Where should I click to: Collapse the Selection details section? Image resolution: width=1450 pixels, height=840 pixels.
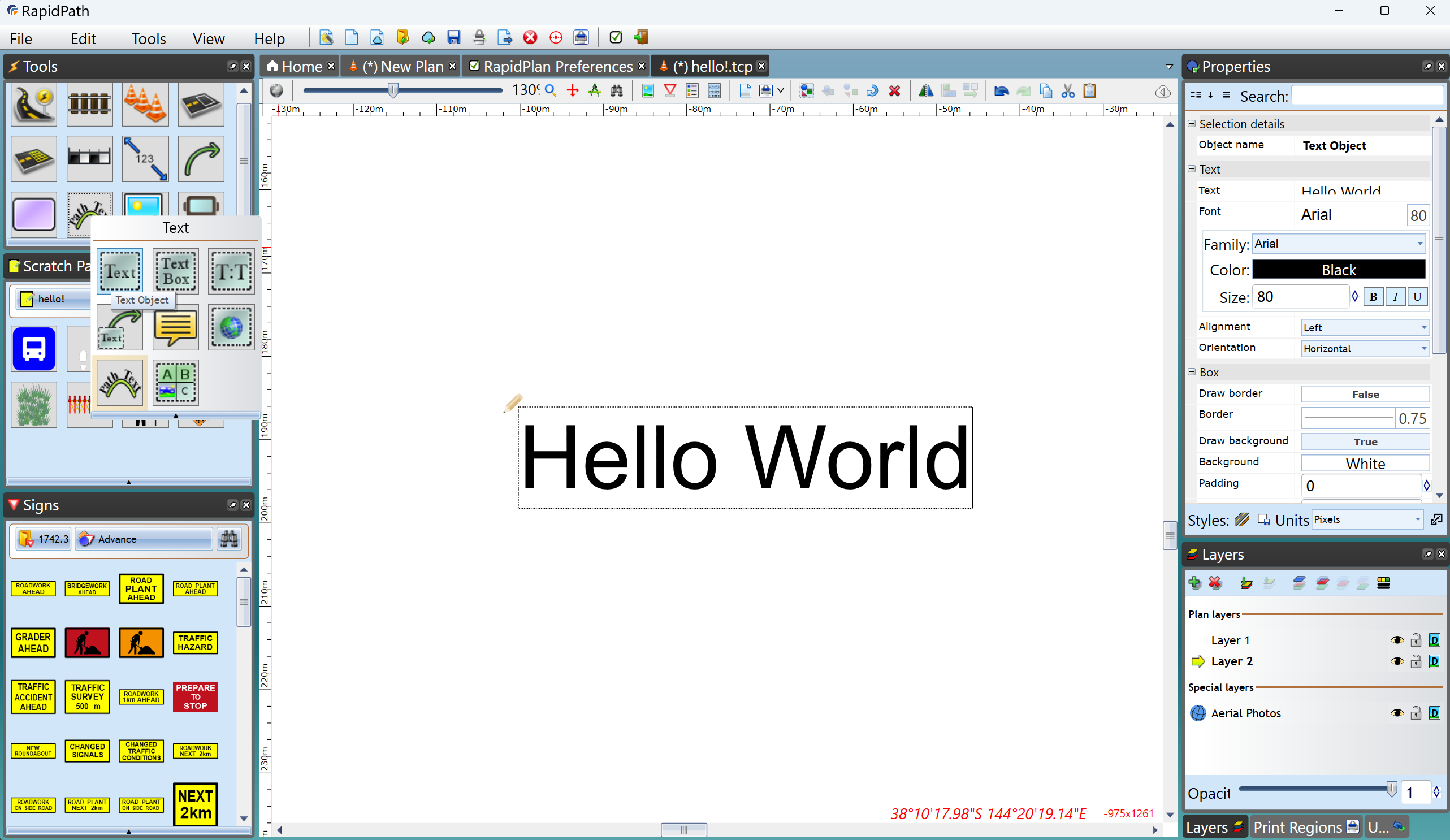tap(1192, 124)
